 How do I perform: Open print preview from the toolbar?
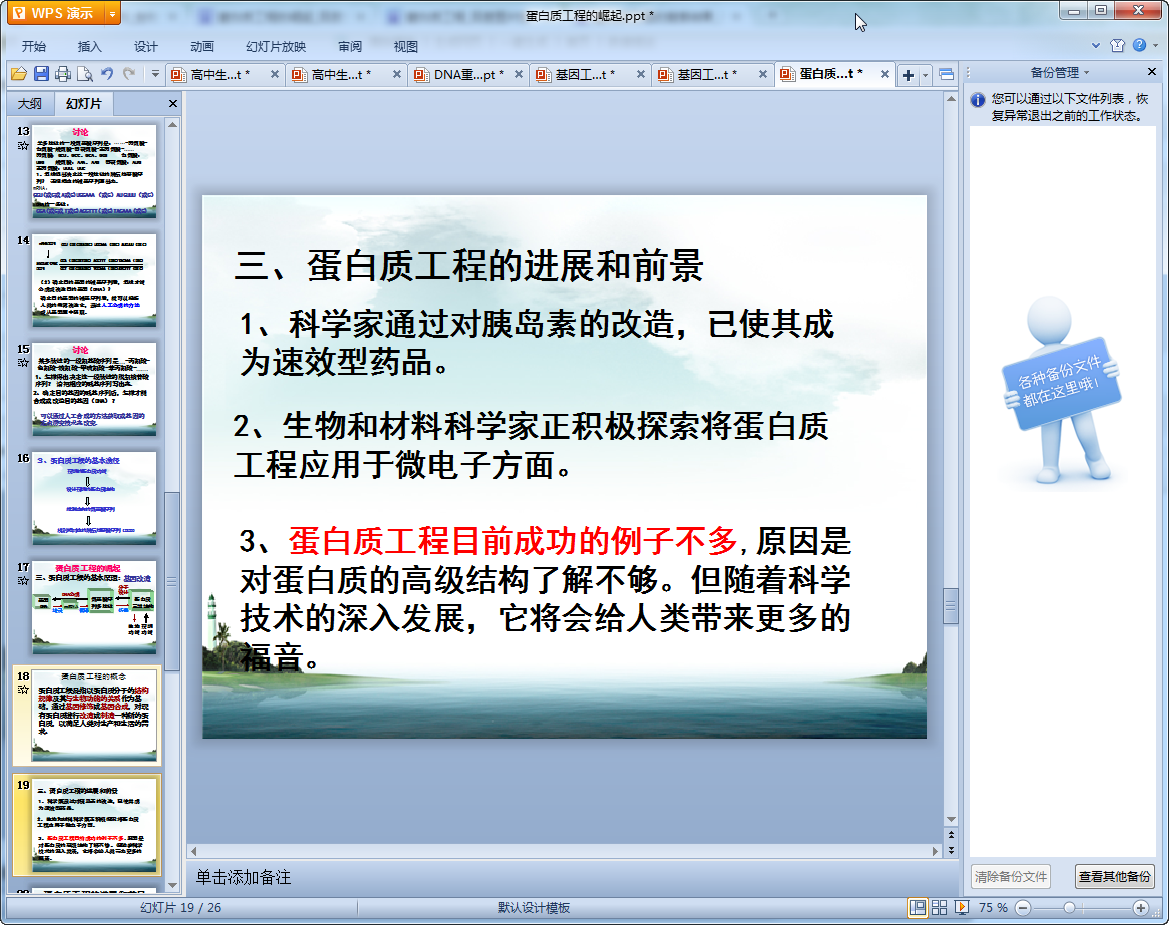click(x=85, y=74)
